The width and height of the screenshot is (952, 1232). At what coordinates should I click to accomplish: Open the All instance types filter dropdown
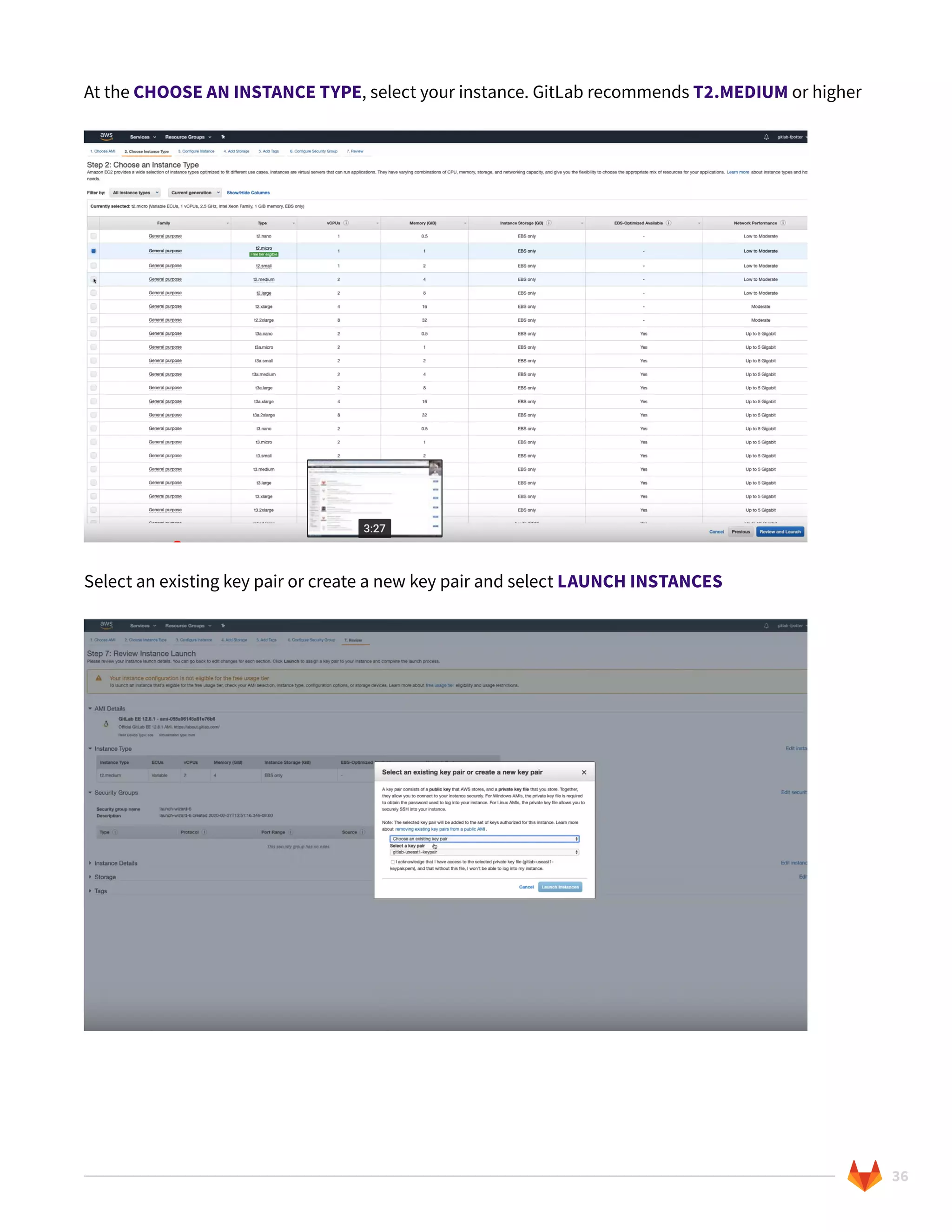tap(135, 193)
